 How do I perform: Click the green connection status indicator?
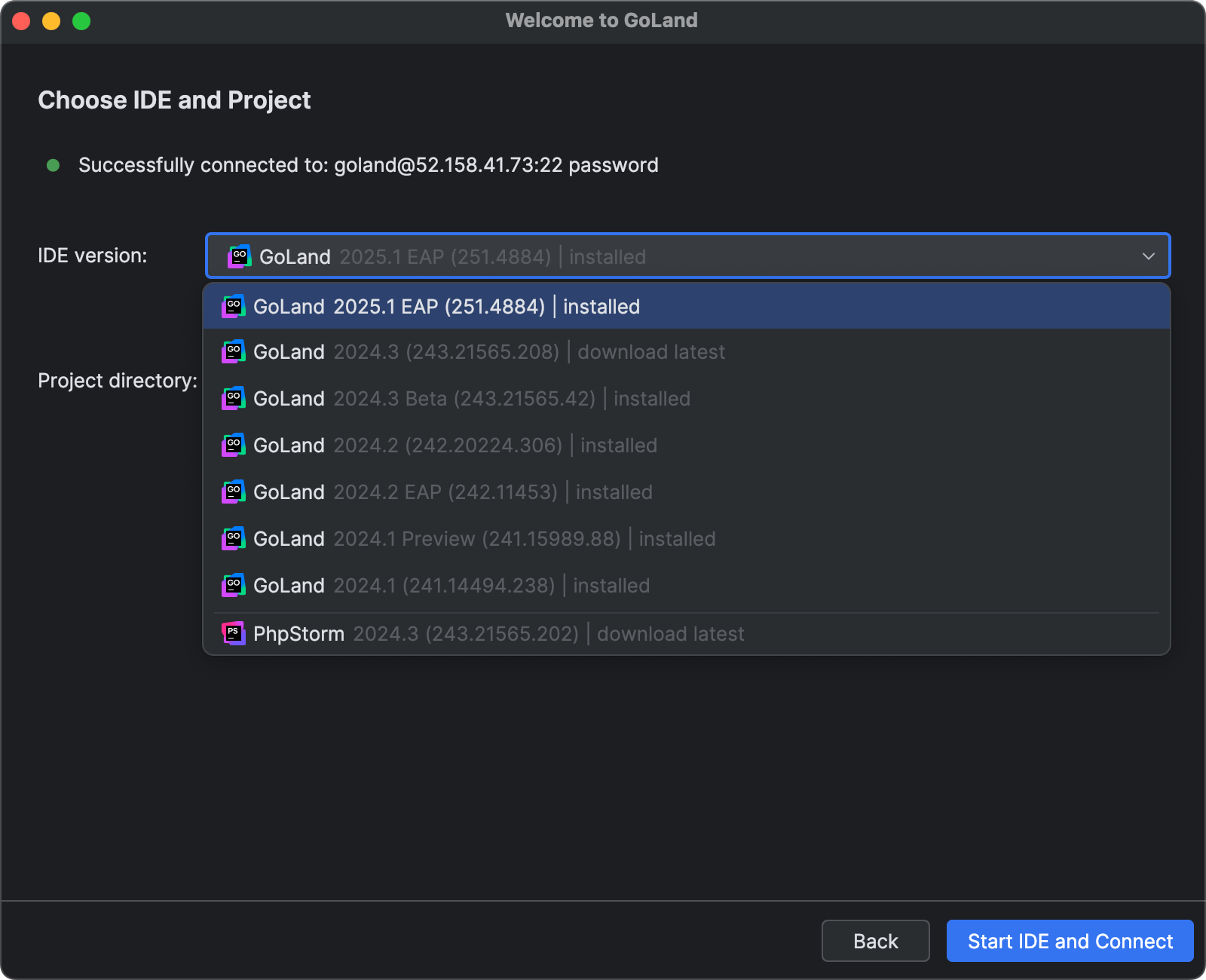(53, 165)
